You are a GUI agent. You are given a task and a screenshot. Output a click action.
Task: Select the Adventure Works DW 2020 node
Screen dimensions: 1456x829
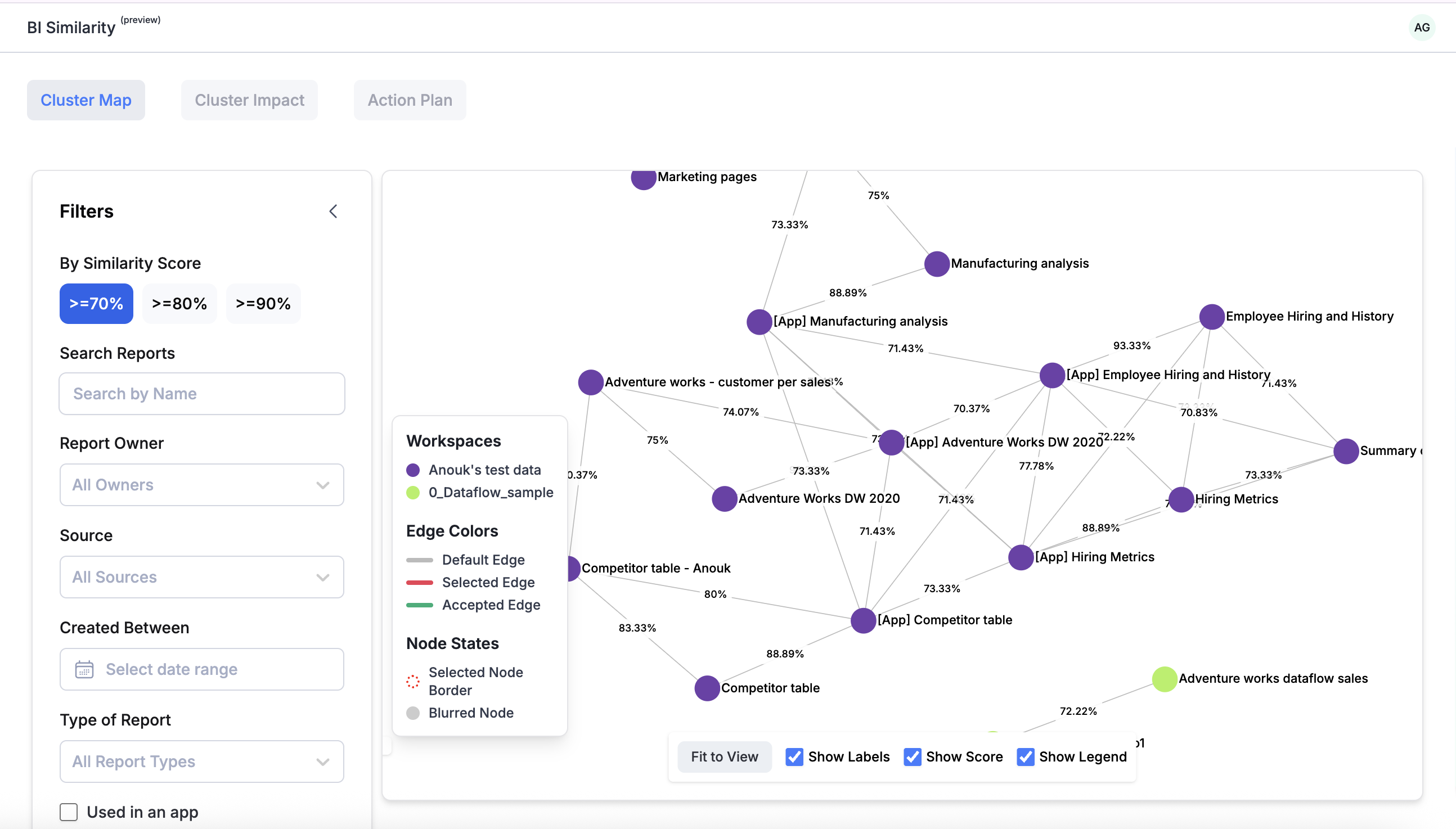pyautogui.click(x=724, y=499)
